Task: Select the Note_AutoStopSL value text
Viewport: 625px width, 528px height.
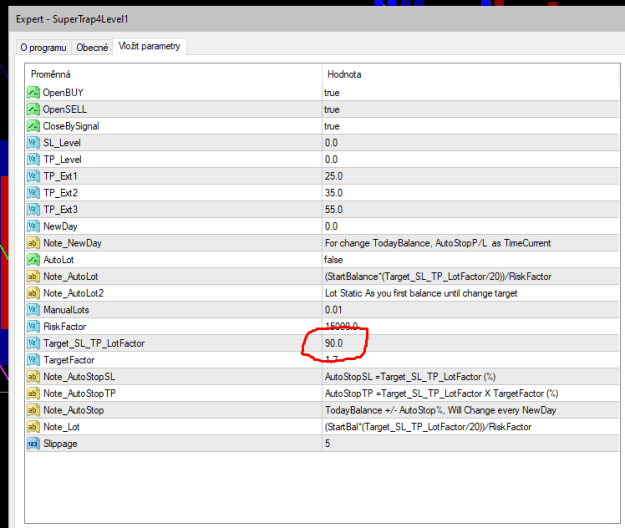Action: 410,377
